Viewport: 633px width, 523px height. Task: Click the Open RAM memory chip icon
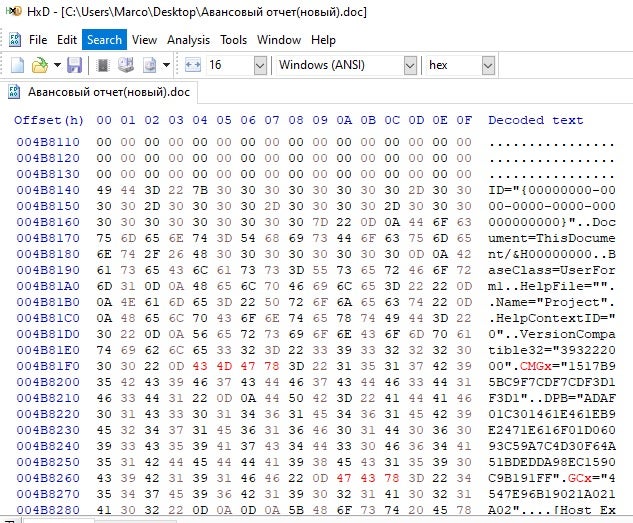pyautogui.click(x=101, y=65)
